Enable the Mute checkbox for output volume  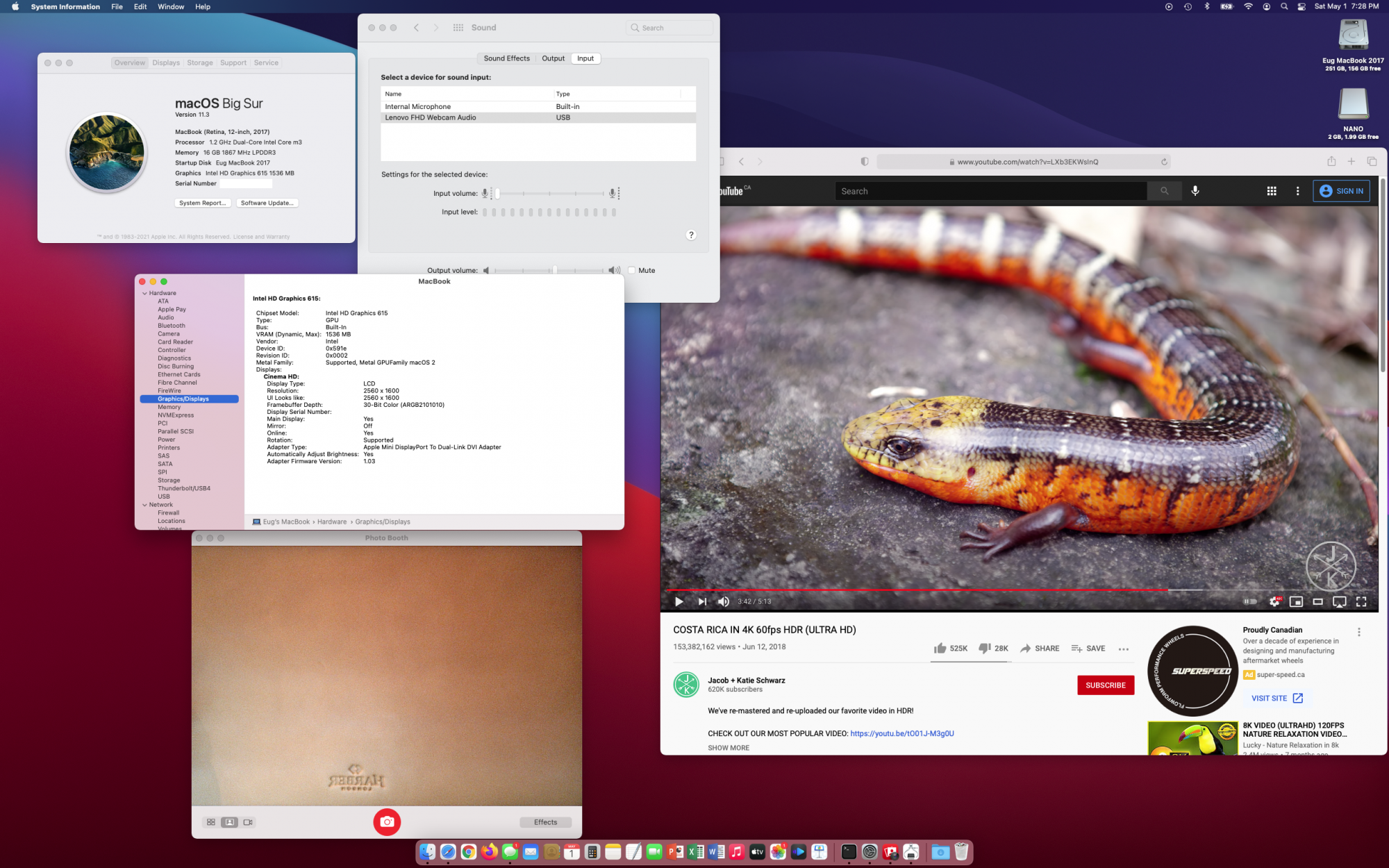click(x=631, y=270)
